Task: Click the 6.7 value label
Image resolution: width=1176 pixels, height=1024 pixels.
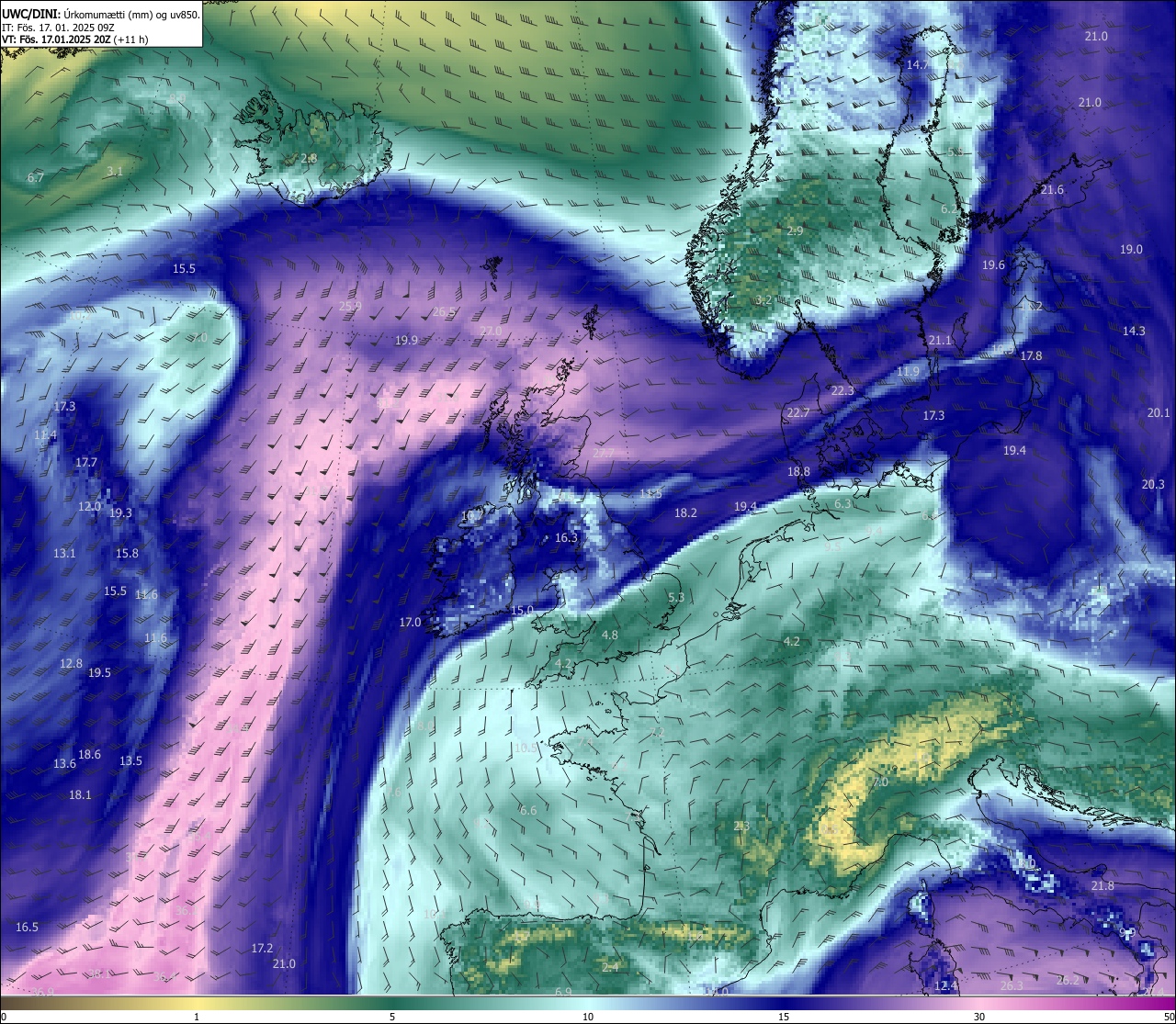Action: (x=36, y=178)
